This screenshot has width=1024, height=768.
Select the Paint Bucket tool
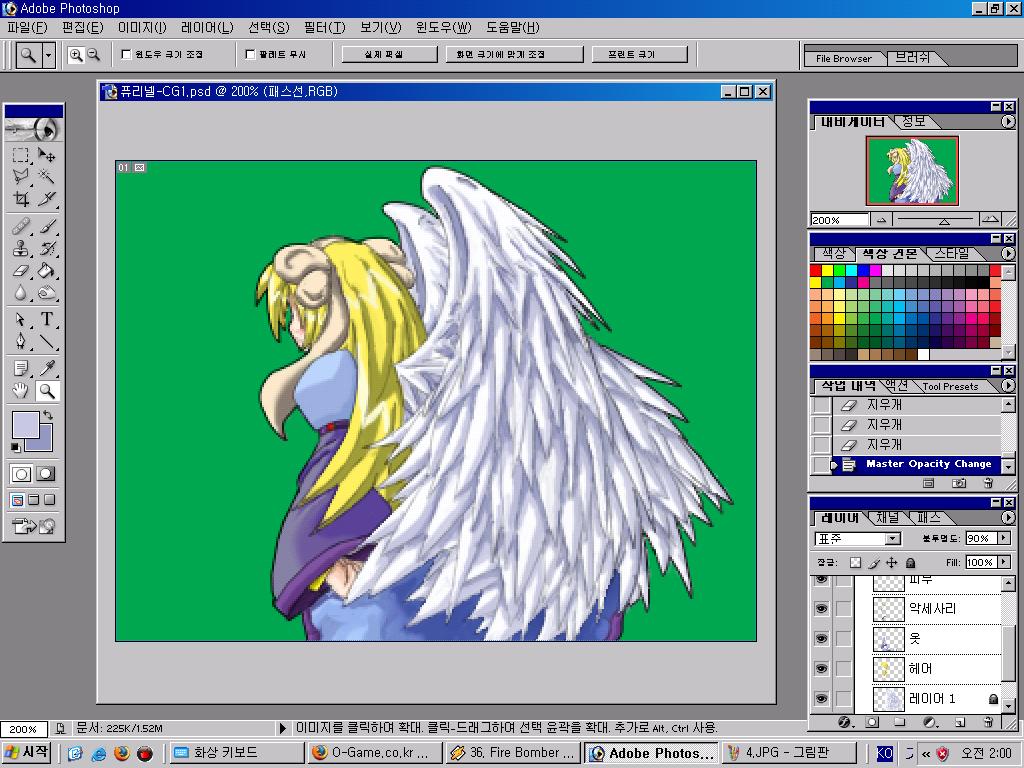46,270
